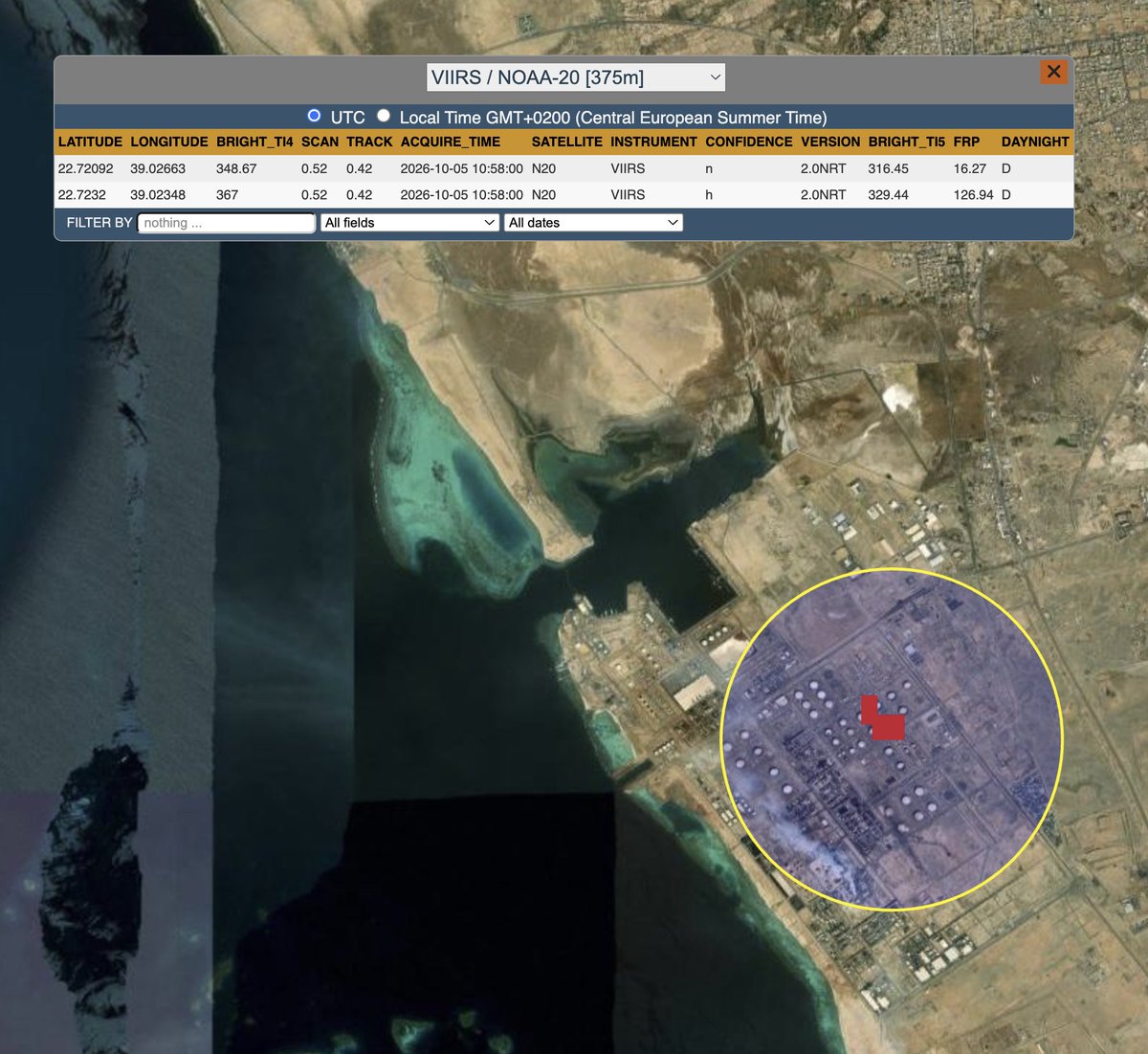Open the VIIRS / NOAA-20 [375m] dropdown
1148x1054 pixels.
click(576, 77)
